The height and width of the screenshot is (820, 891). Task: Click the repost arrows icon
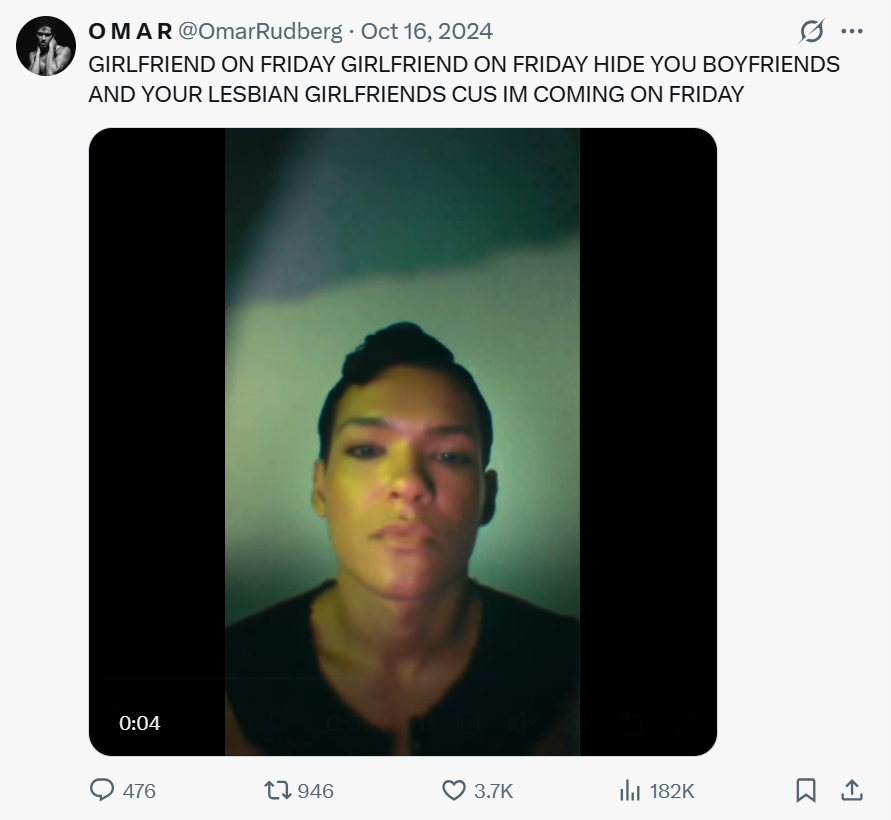coord(276,790)
